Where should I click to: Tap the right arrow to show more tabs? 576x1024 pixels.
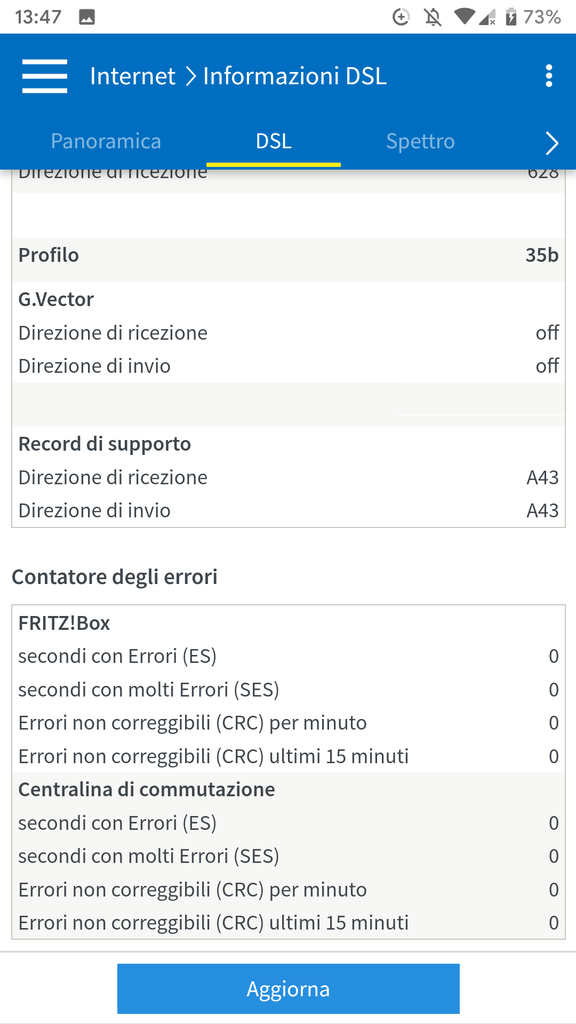[x=552, y=143]
